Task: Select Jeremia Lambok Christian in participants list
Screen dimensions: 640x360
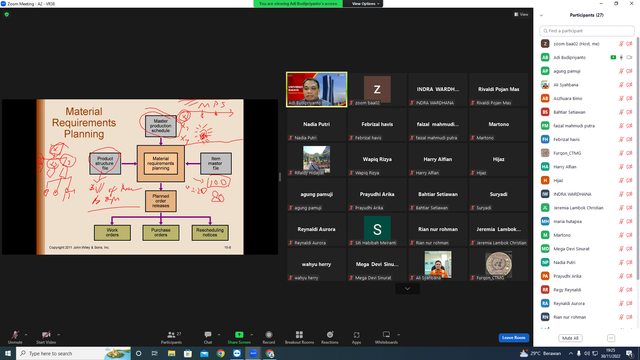Action: [587, 208]
